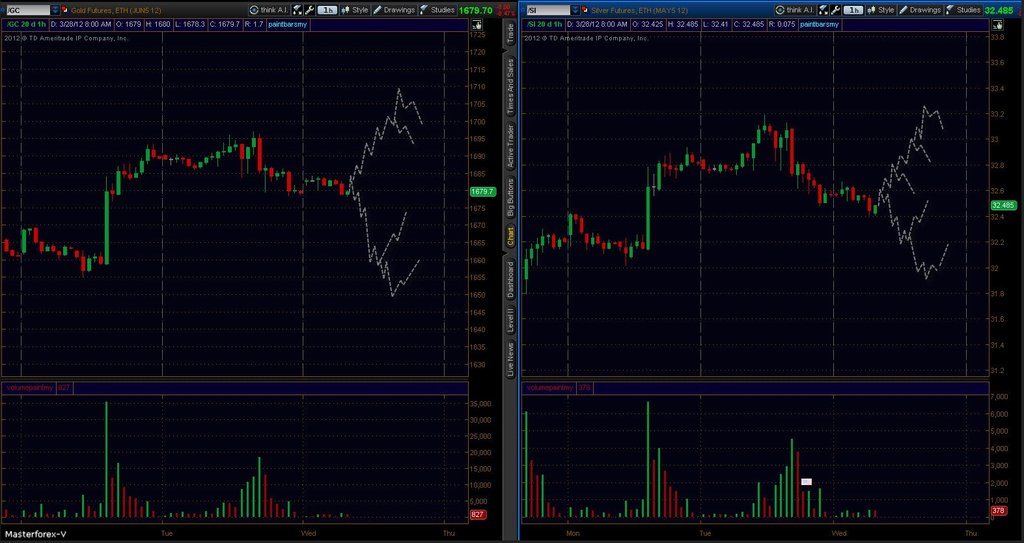The height and width of the screenshot is (543, 1024).
Task: Click the volumepaintmy label on the gold volume panel
Action: click(x=29, y=387)
